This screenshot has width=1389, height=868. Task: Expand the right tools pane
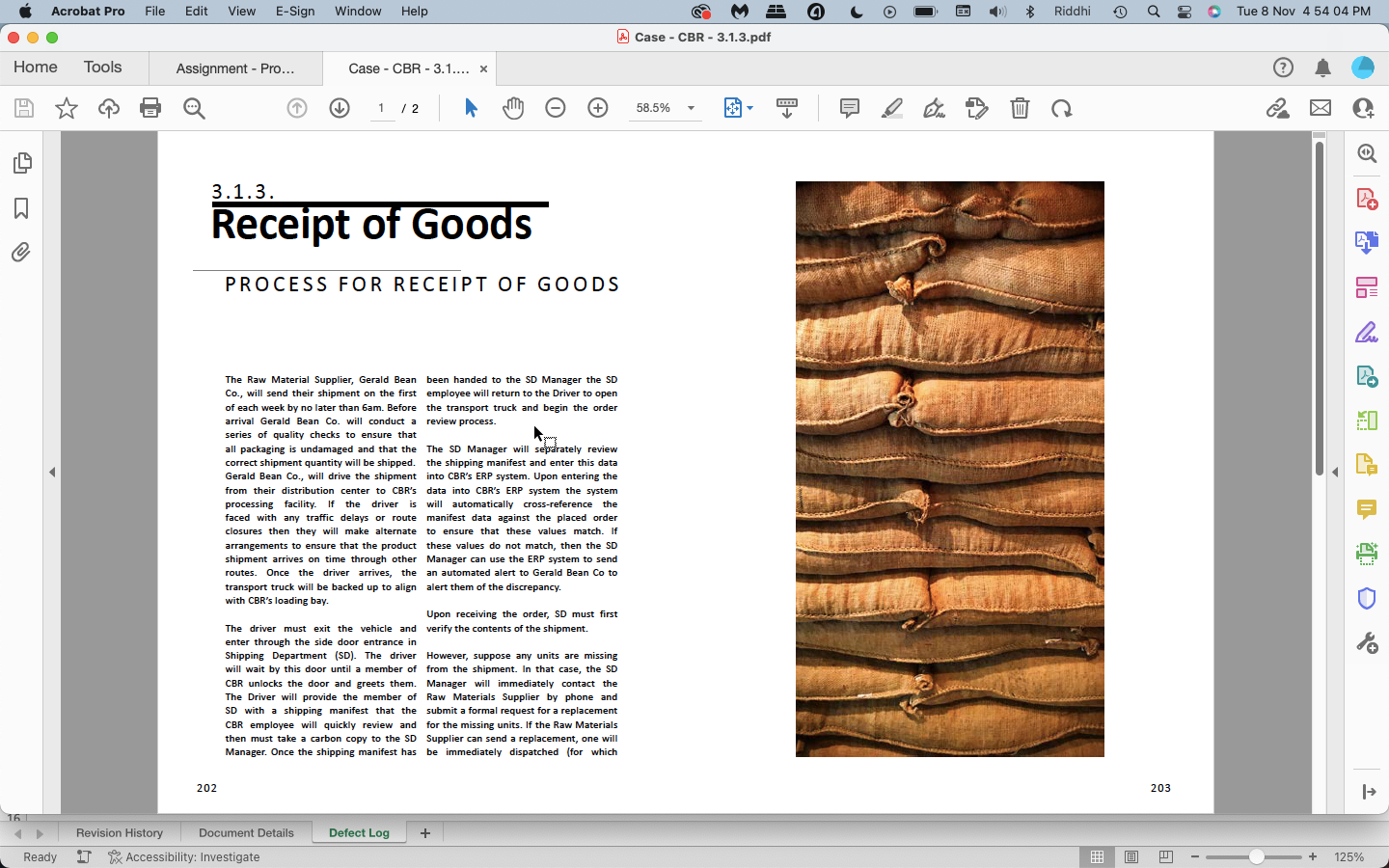1369,792
